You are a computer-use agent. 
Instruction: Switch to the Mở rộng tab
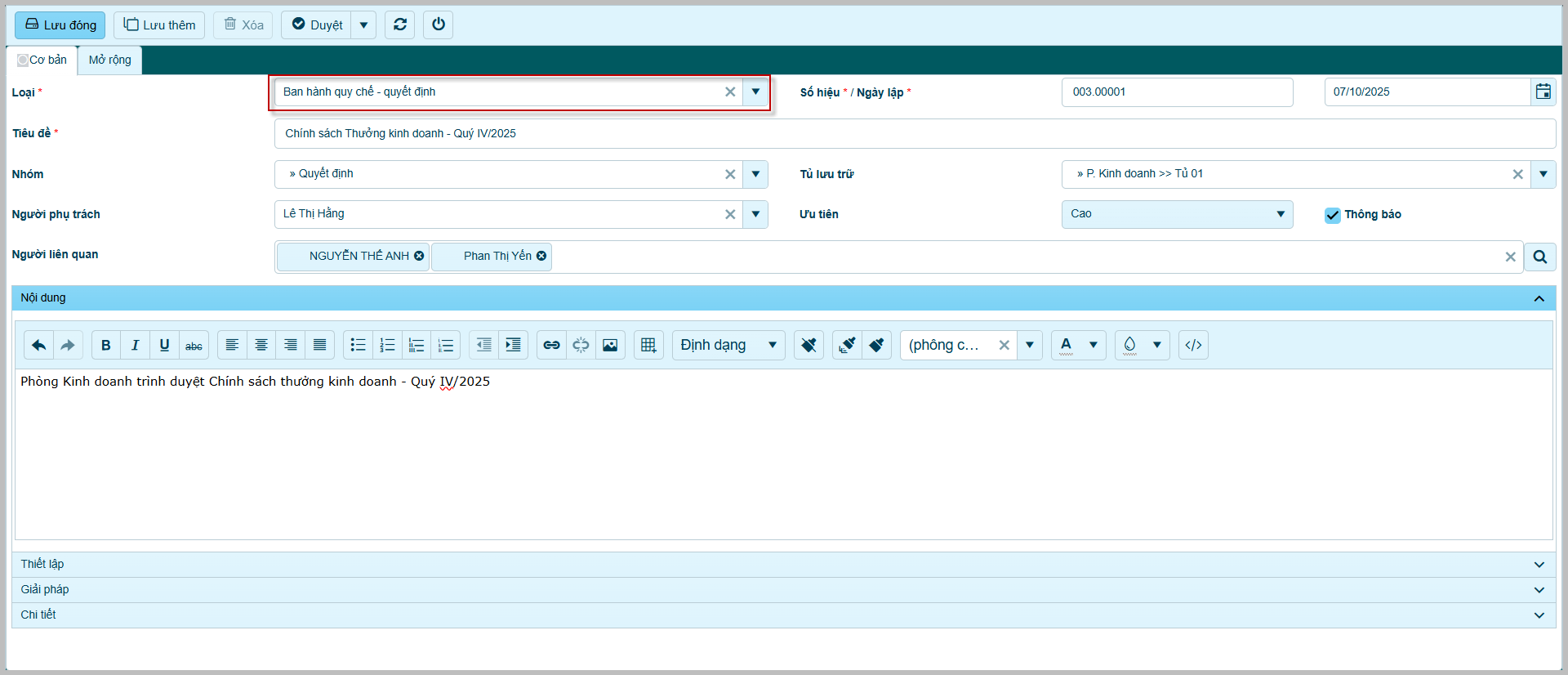coord(109,60)
